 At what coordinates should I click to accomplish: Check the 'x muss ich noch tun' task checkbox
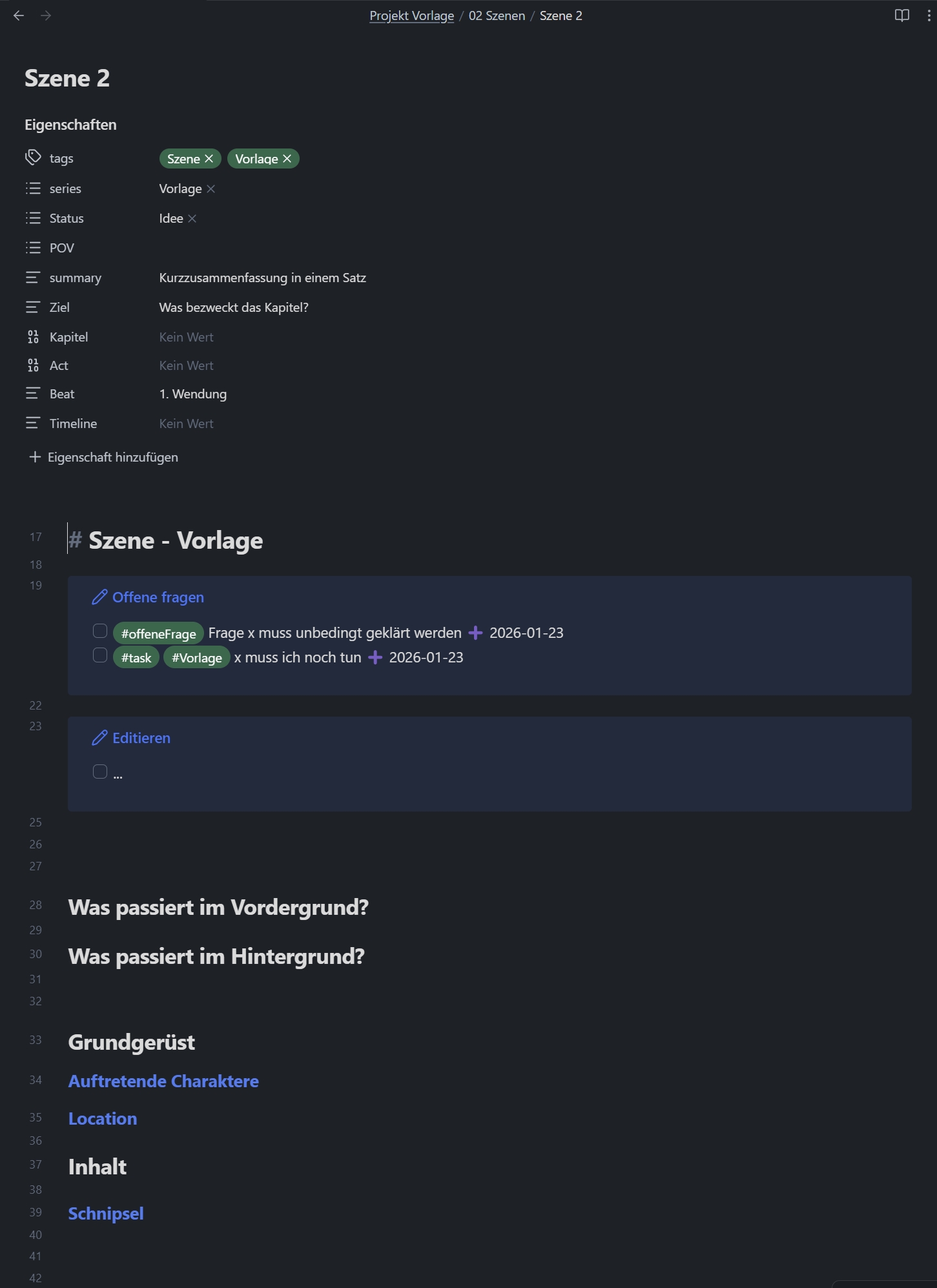click(x=100, y=655)
